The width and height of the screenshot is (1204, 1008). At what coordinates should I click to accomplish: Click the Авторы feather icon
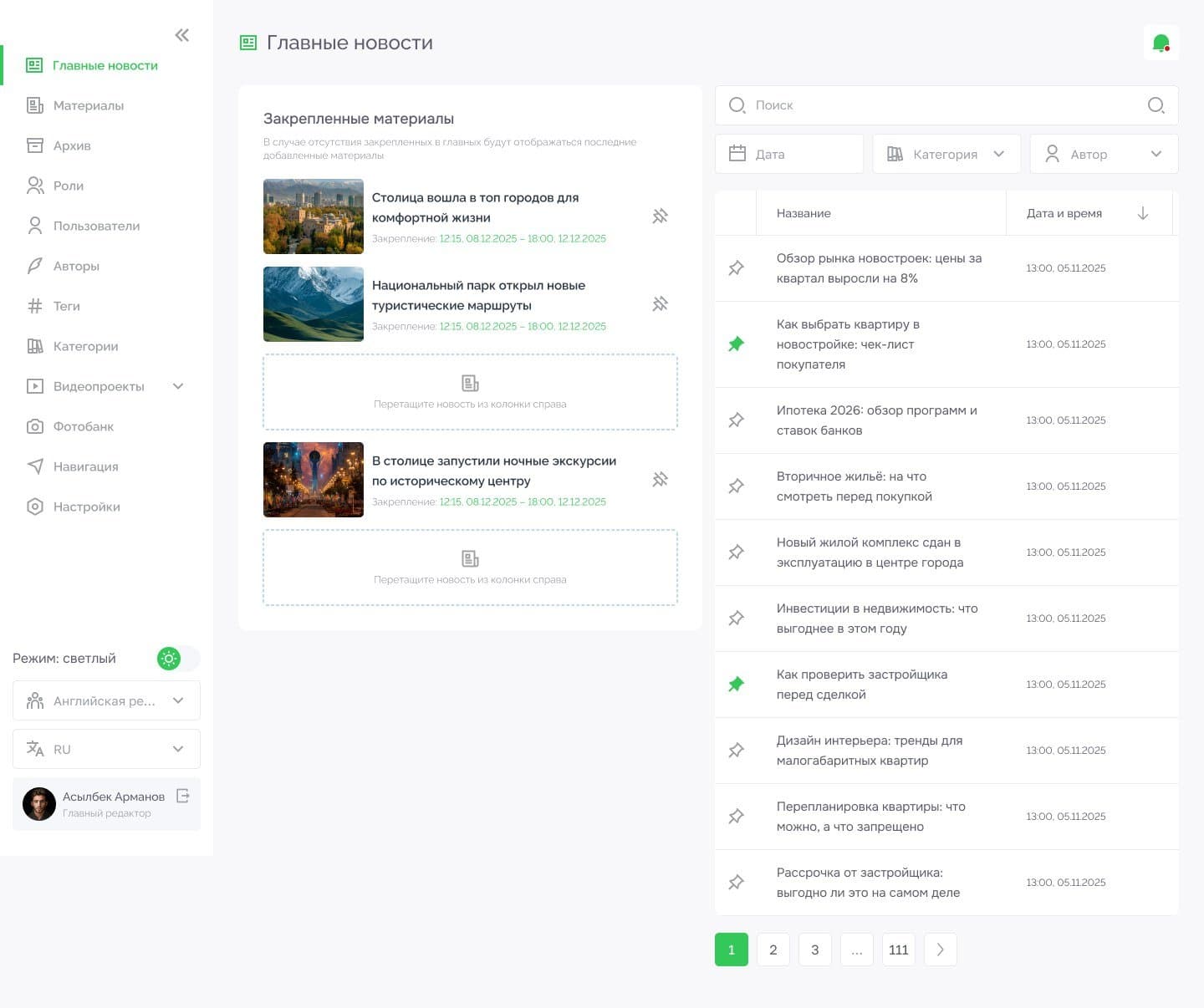[35, 266]
